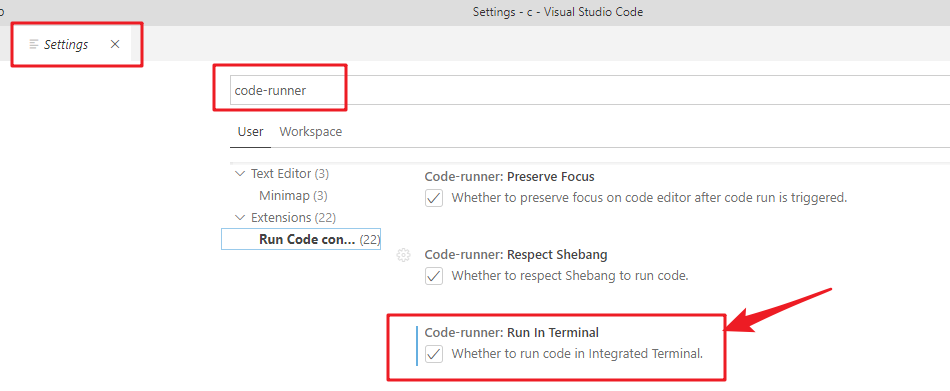Click the Code-runner: Preserve Focus title
This screenshot has width=950, height=391.
coord(510,177)
